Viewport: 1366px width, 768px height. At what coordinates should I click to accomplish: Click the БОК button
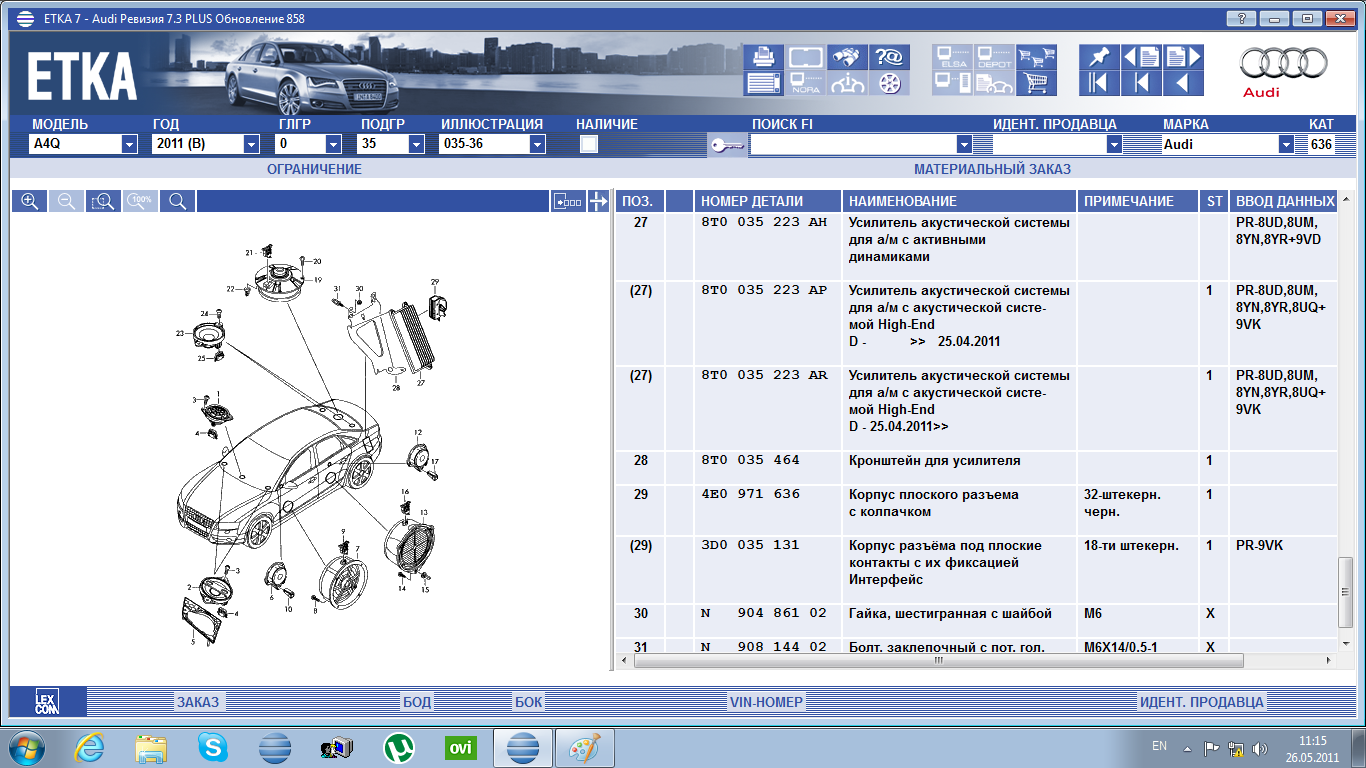[x=529, y=702]
